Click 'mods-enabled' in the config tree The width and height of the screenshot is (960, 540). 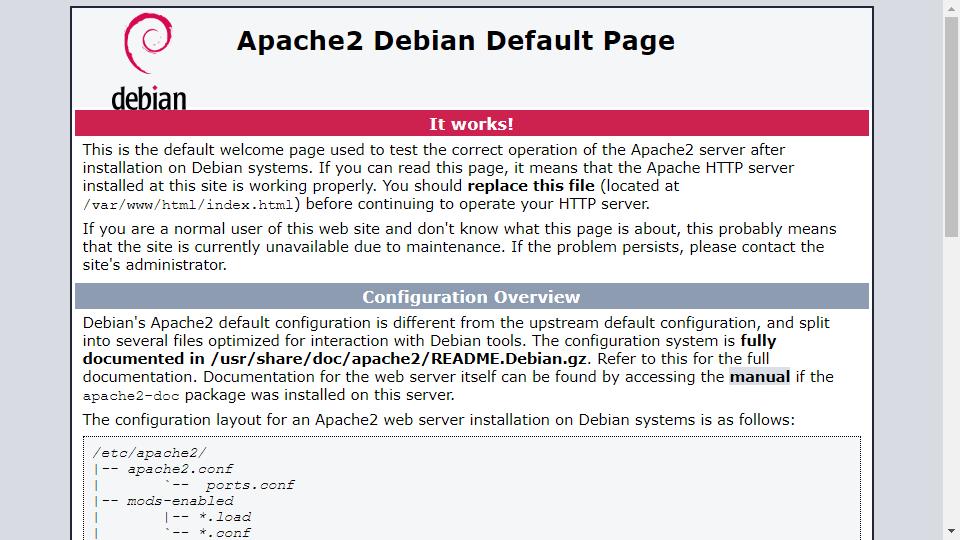tap(180, 501)
